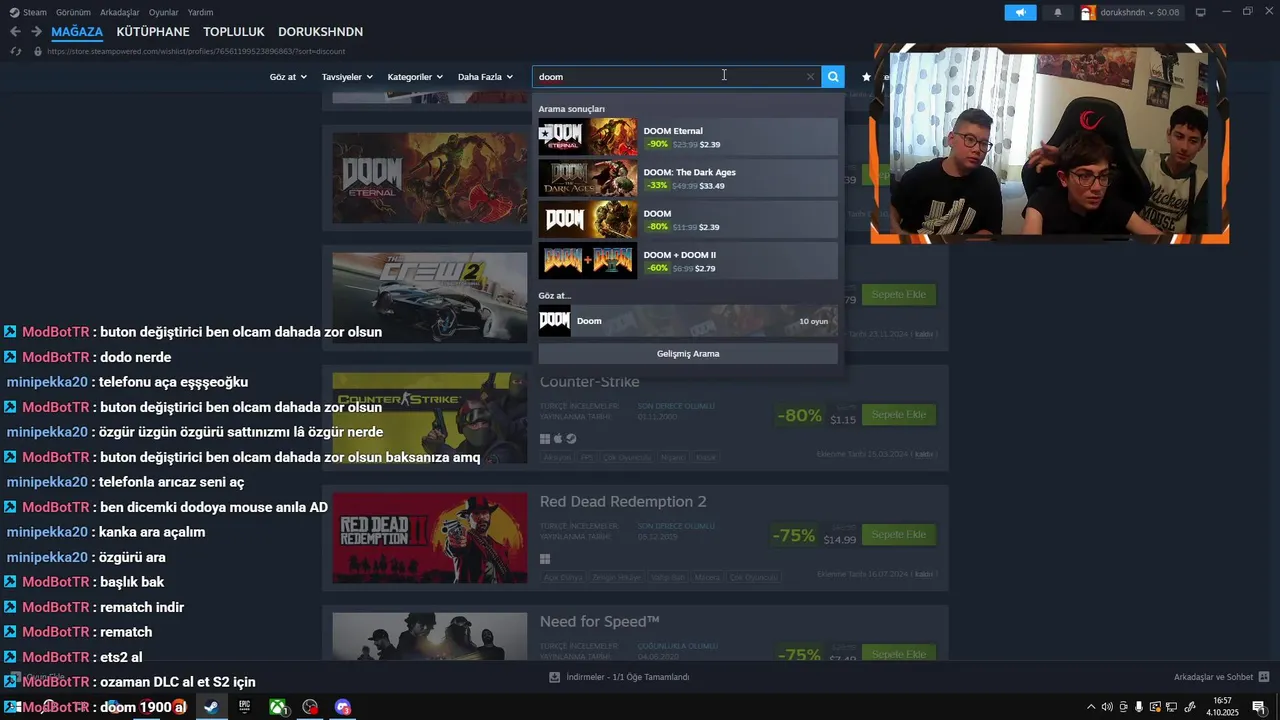
Task: Open the Red Dead Redemption 2 title
Action: [x=623, y=502]
